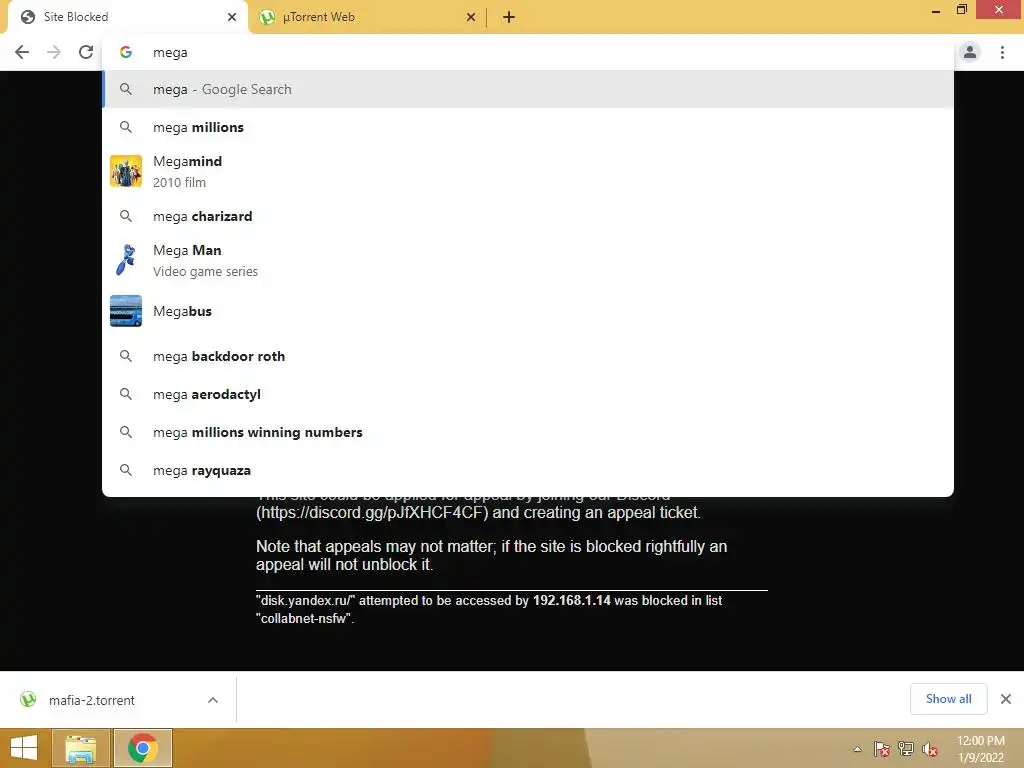Click the Megamind thumbnail image
The height and width of the screenshot is (768, 1024).
(x=126, y=171)
